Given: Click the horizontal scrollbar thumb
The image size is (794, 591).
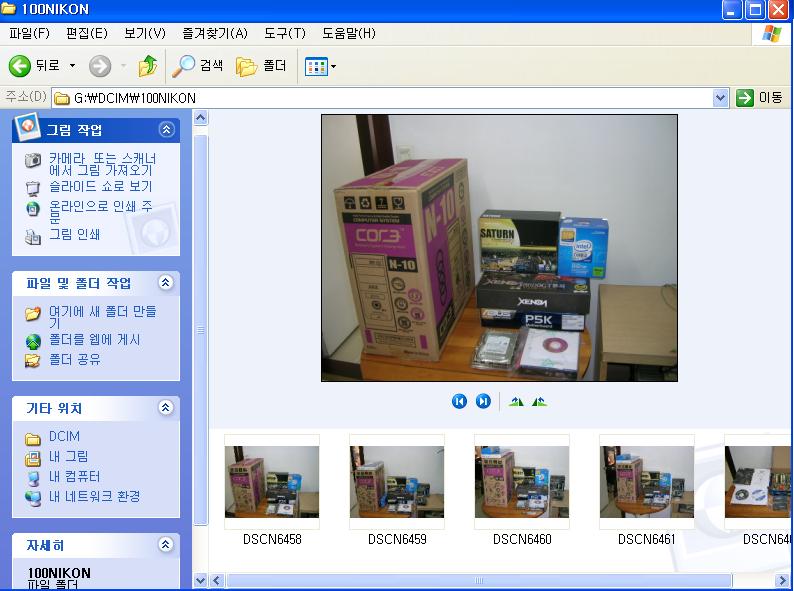Looking at the screenshot, I should pyautogui.click(x=479, y=580).
